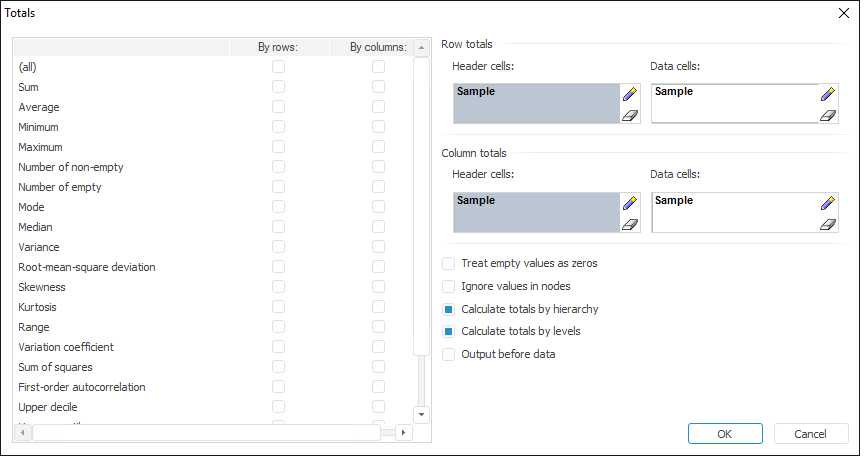Click eraser icon for Row totals header cells
This screenshot has width=864, height=457.
[x=629, y=115]
